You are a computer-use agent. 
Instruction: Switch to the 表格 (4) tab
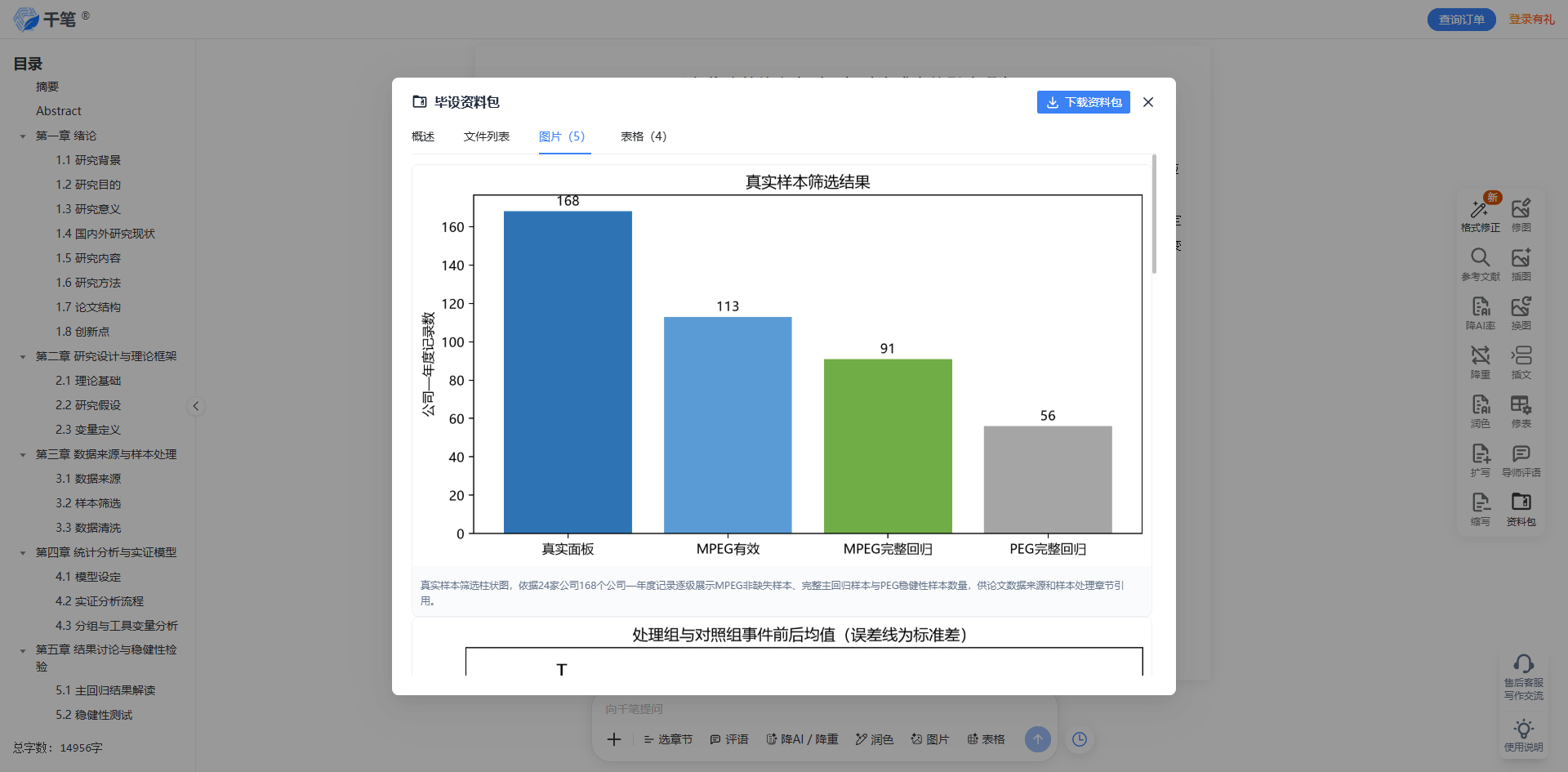(x=644, y=136)
